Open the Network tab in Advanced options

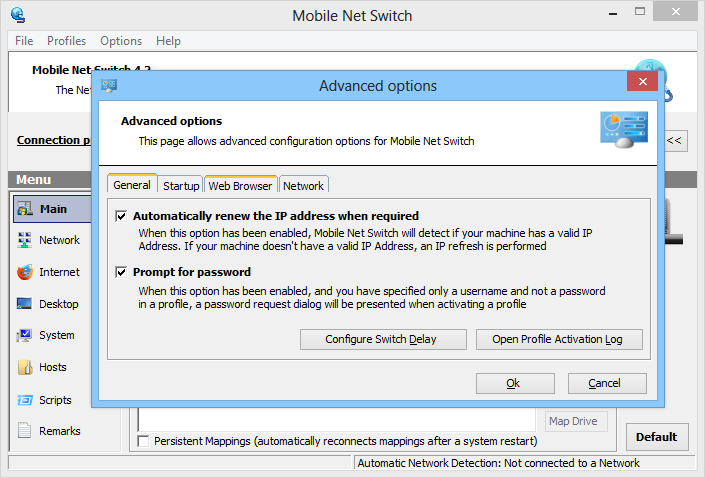303,186
